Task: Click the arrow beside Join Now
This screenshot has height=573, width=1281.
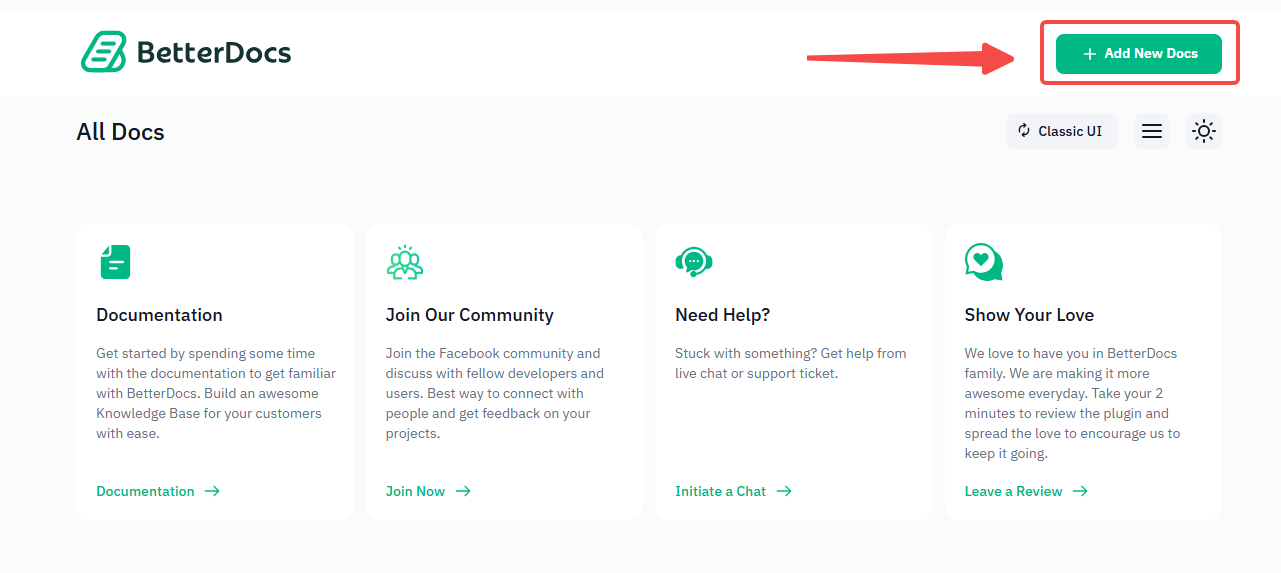Action: 463,491
